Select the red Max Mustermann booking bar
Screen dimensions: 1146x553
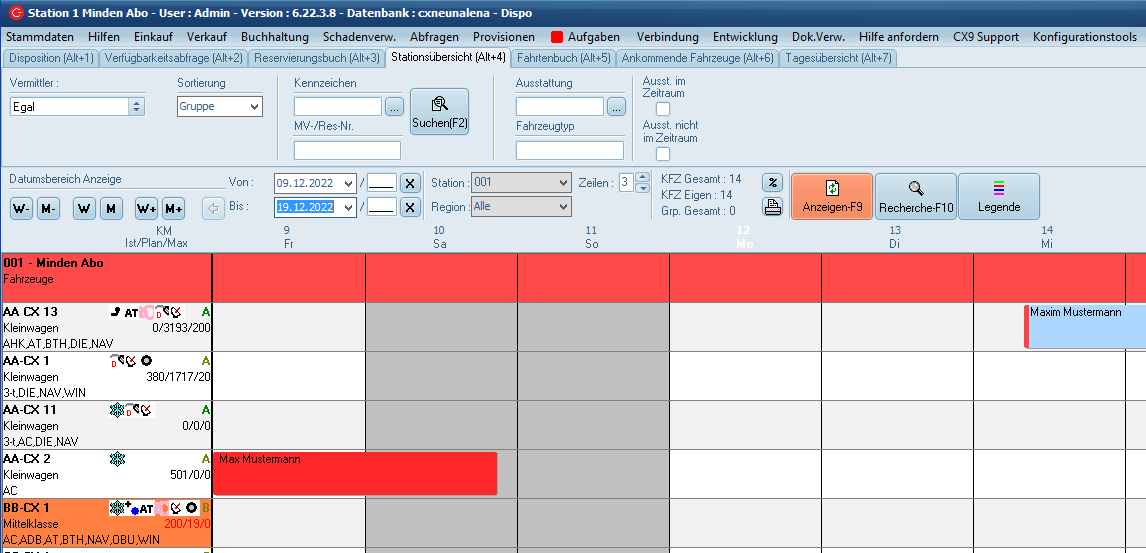[x=355, y=473]
